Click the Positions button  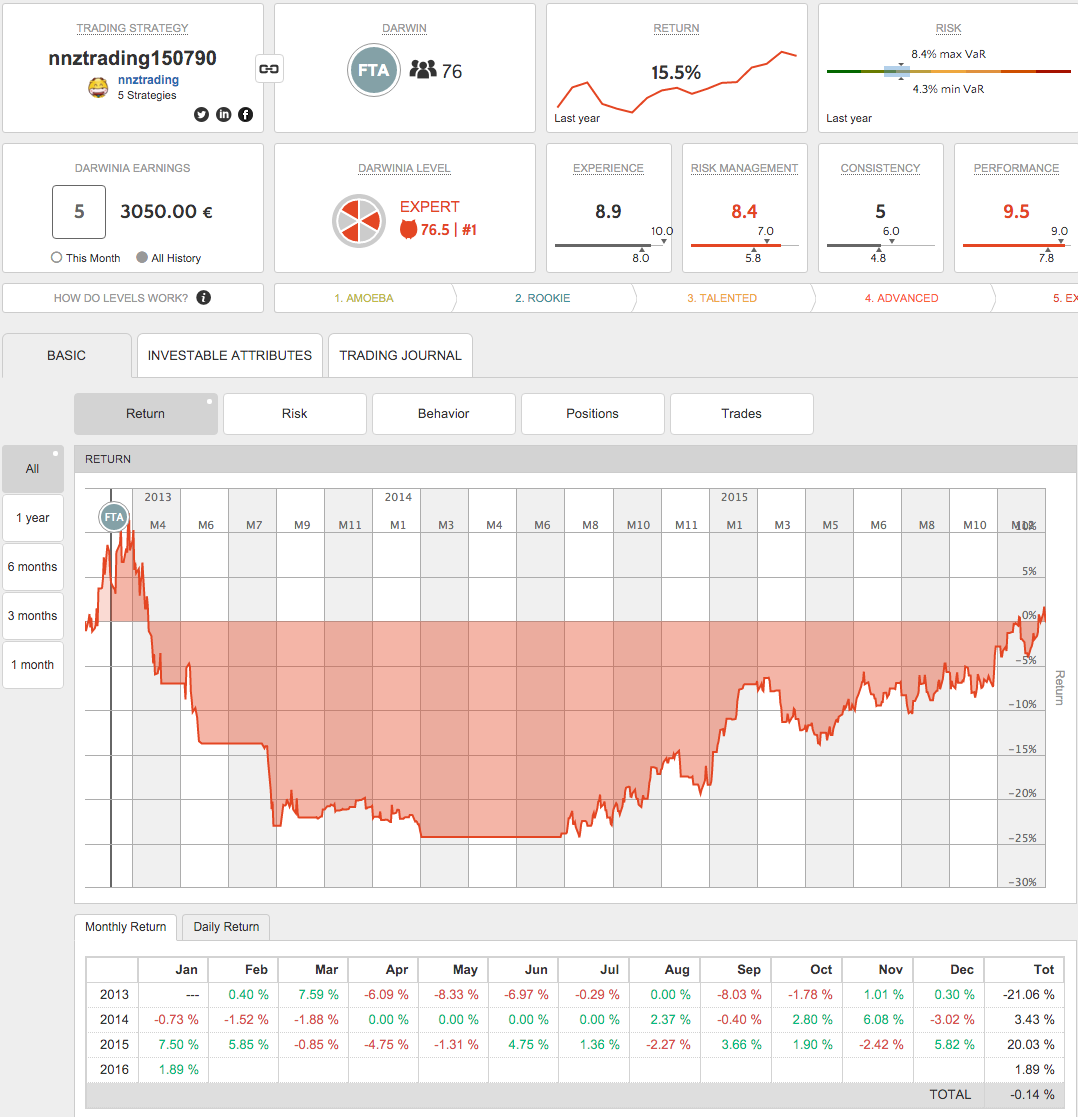(x=592, y=414)
